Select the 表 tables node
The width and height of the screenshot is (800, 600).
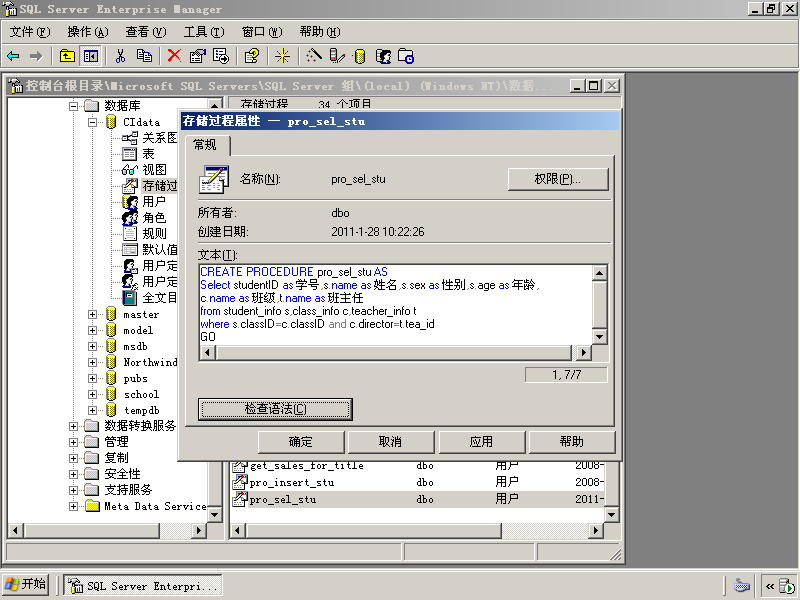(x=148, y=154)
